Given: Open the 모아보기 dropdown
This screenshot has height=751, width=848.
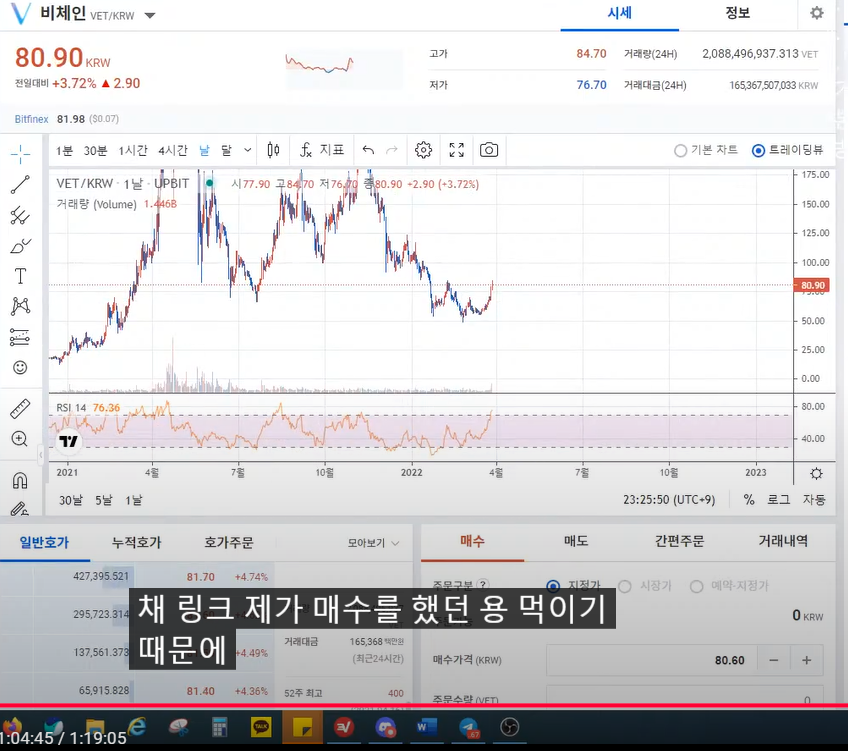Looking at the screenshot, I should click(373, 543).
